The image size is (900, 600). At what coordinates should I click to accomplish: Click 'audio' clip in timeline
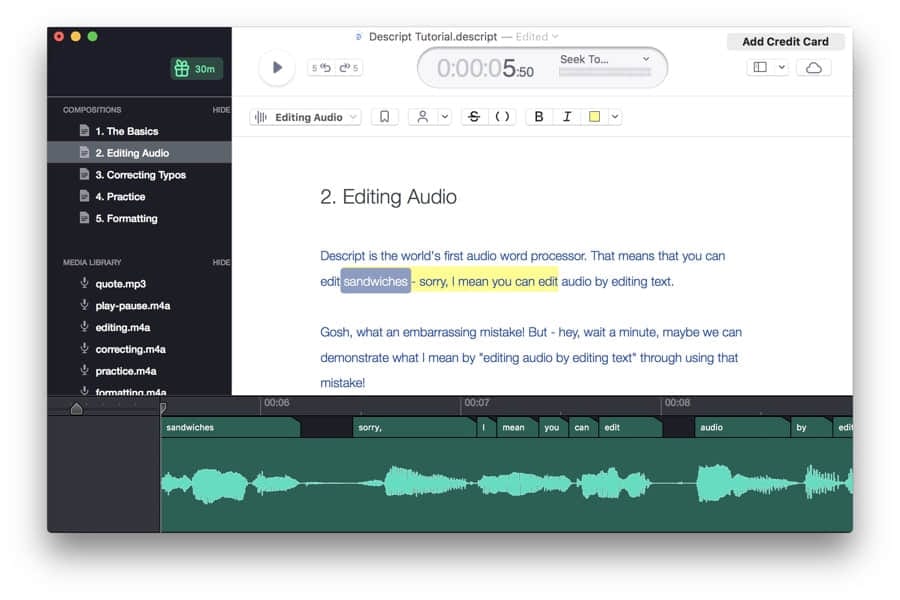point(743,428)
